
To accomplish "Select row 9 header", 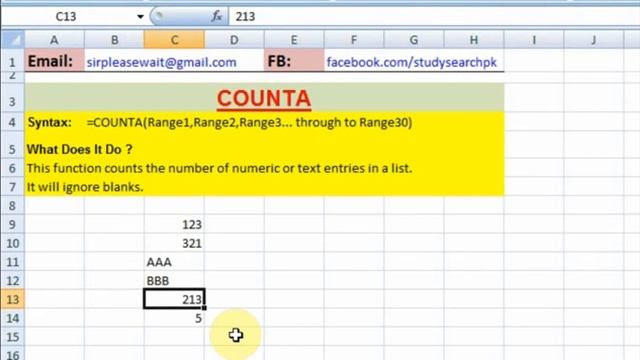I will [x=13, y=224].
